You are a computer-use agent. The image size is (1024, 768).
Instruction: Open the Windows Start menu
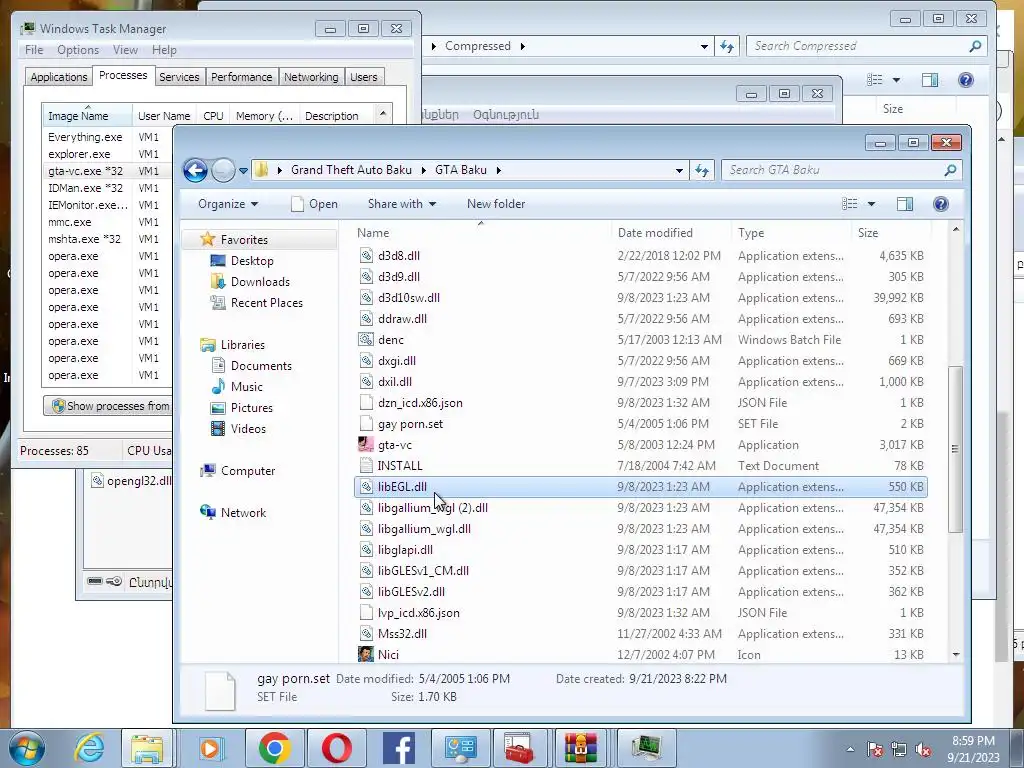pyautogui.click(x=26, y=748)
